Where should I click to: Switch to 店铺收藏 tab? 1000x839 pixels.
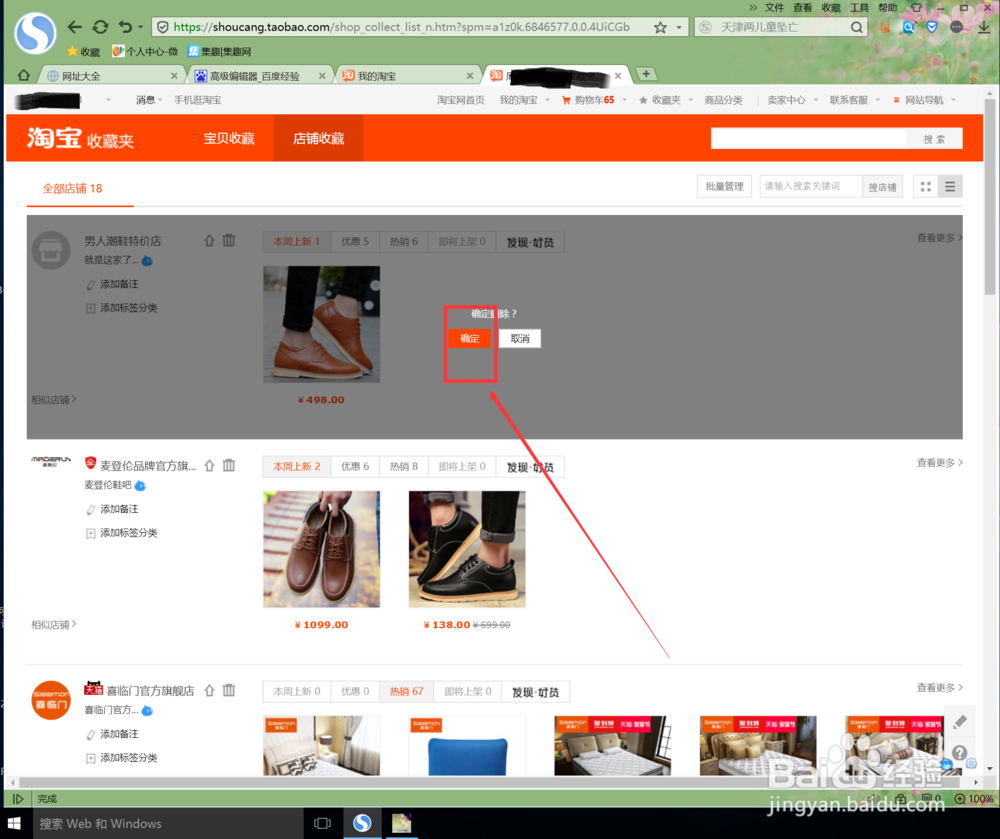[x=319, y=138]
